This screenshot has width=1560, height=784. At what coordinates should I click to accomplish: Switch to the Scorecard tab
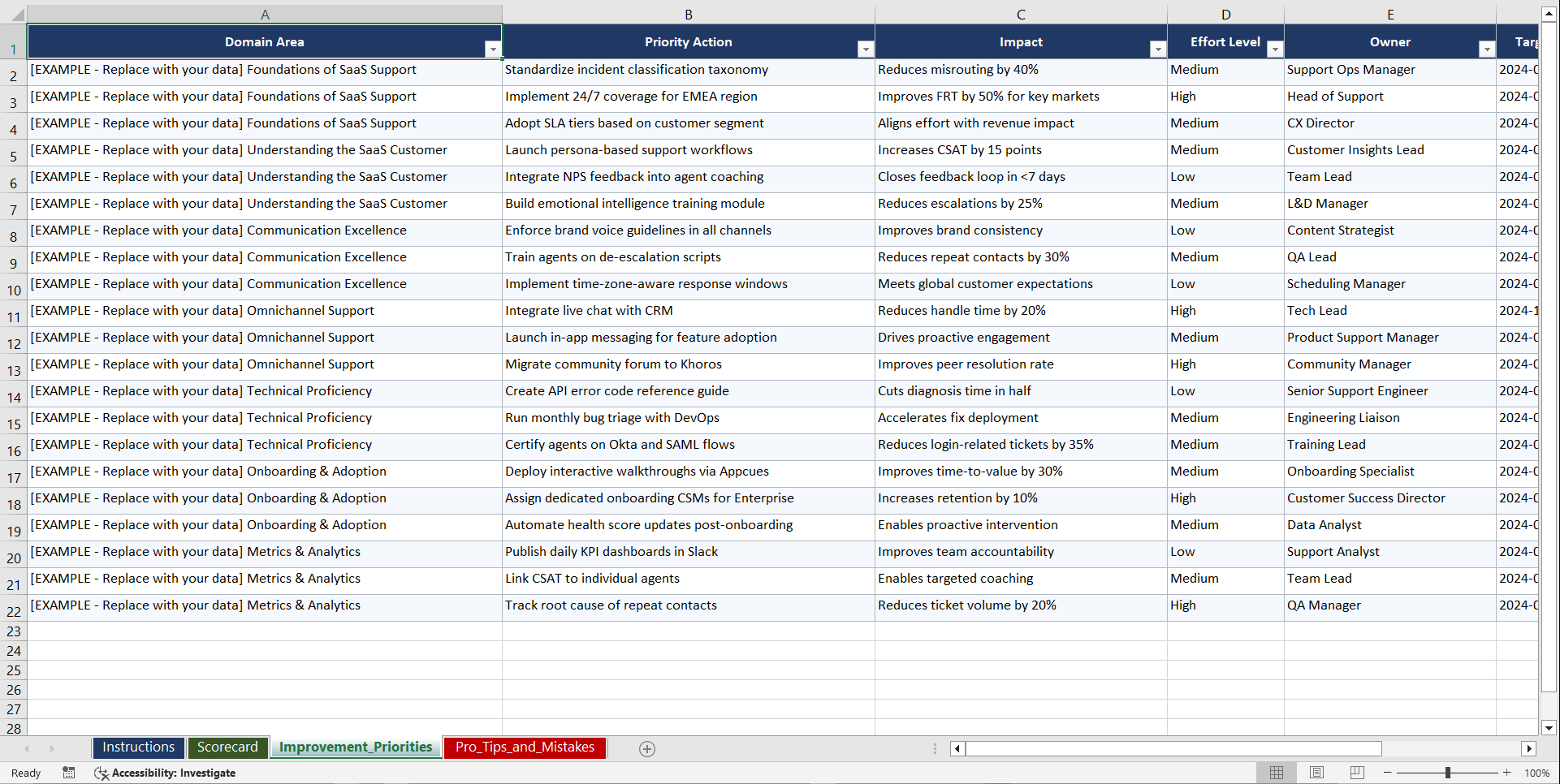tap(227, 747)
